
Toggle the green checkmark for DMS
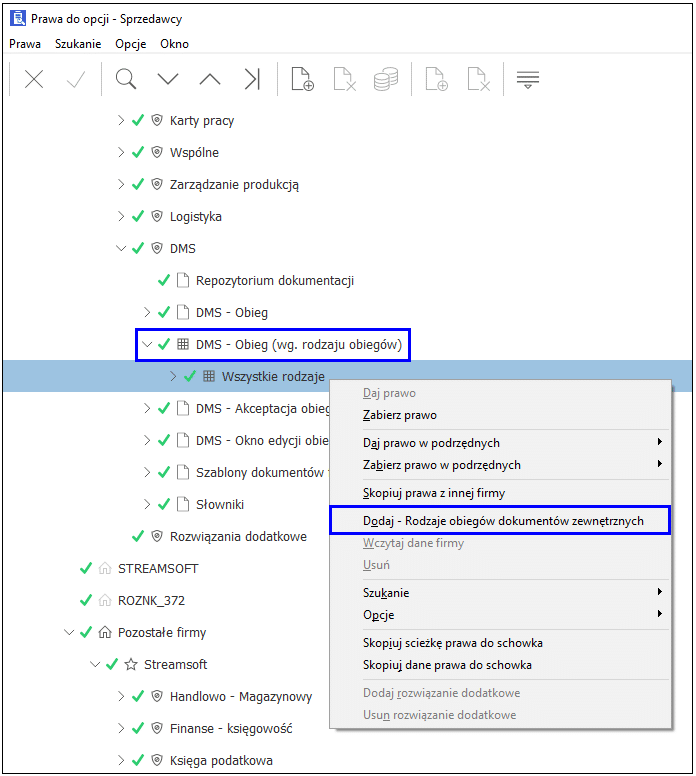pos(138,248)
